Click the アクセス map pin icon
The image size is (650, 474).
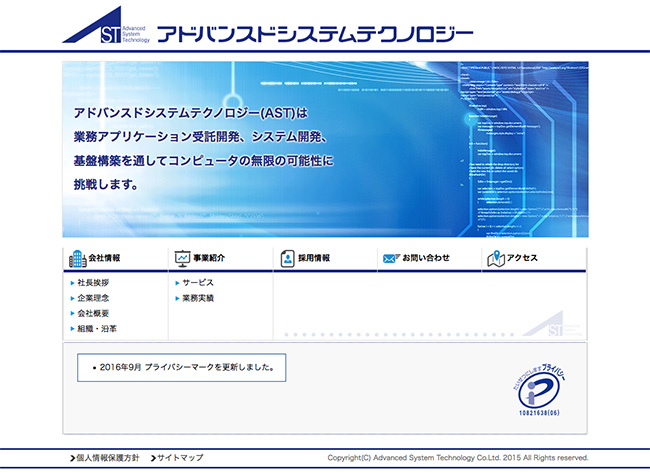496,259
